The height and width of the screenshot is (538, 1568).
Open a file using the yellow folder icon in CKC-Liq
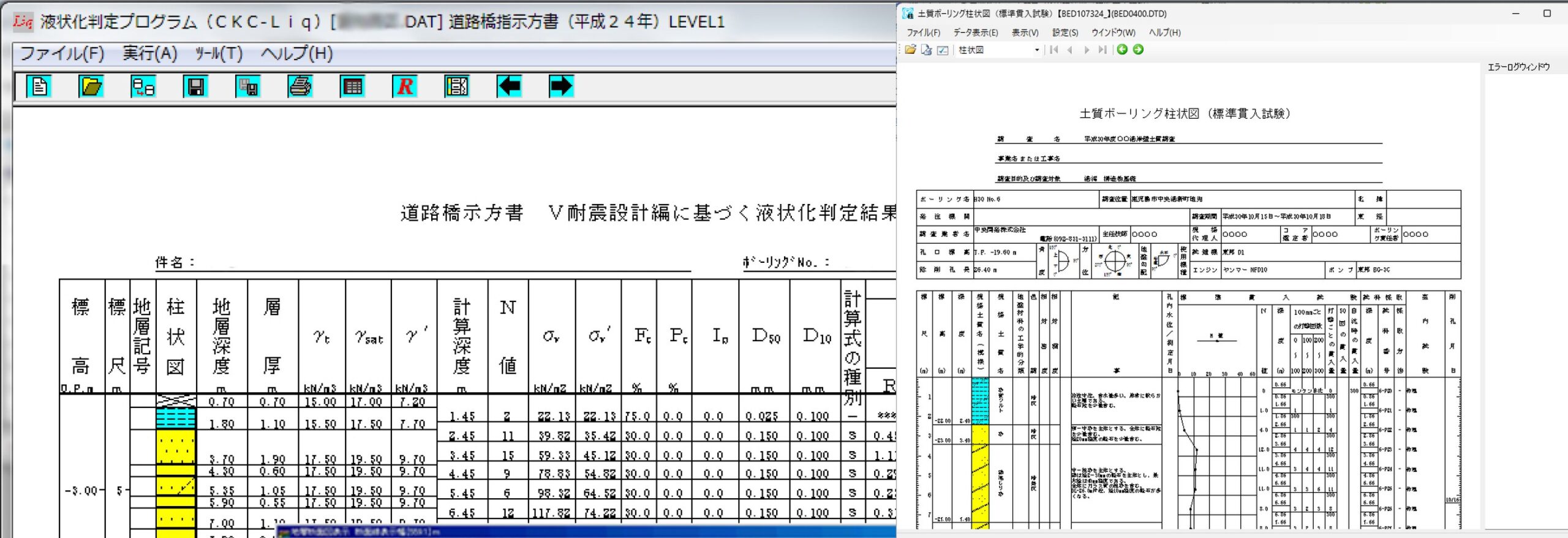[x=91, y=86]
